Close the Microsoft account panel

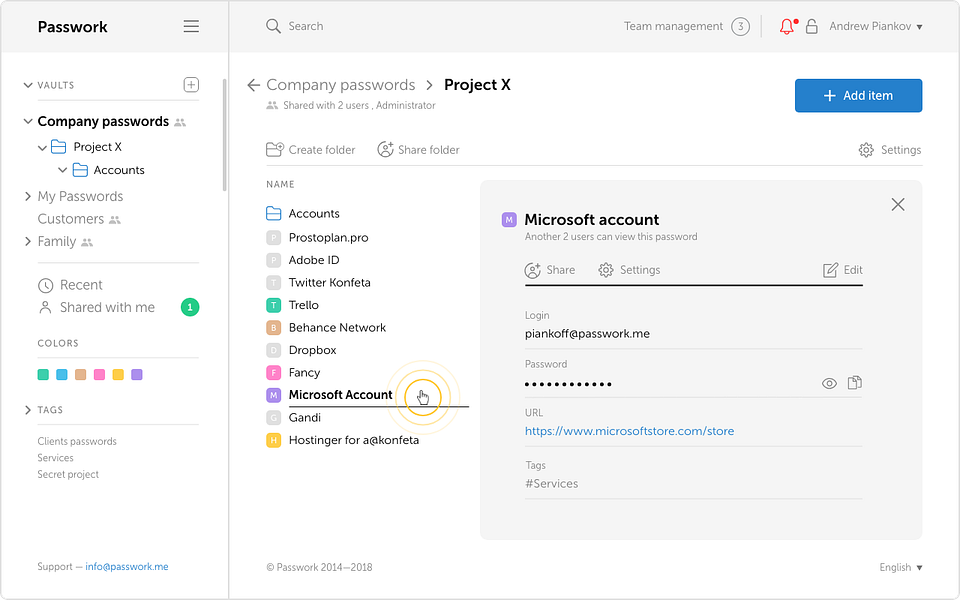point(898,204)
